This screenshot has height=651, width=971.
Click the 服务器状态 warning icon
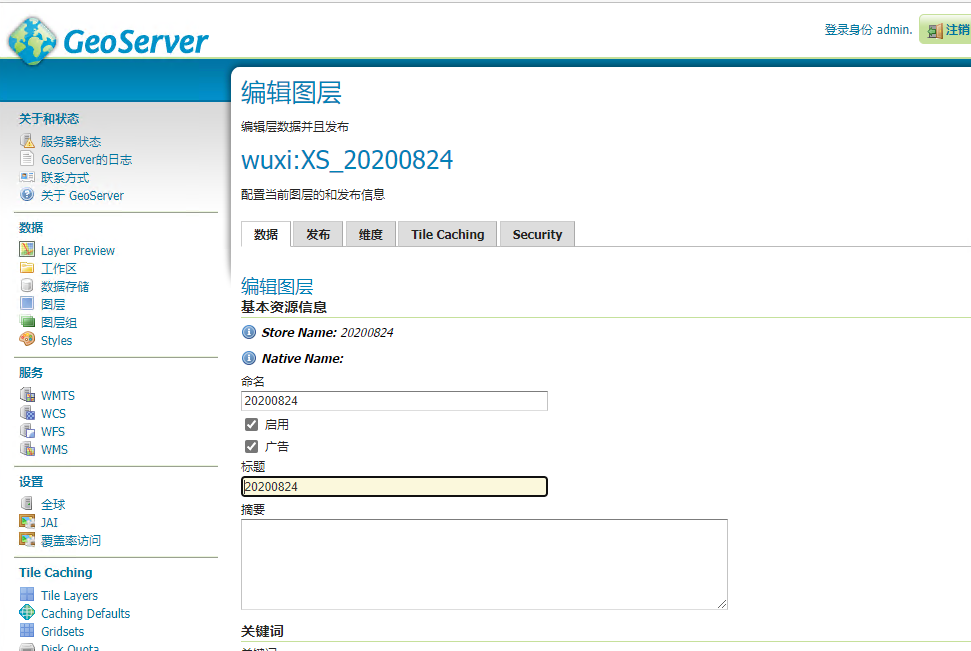click(27, 141)
